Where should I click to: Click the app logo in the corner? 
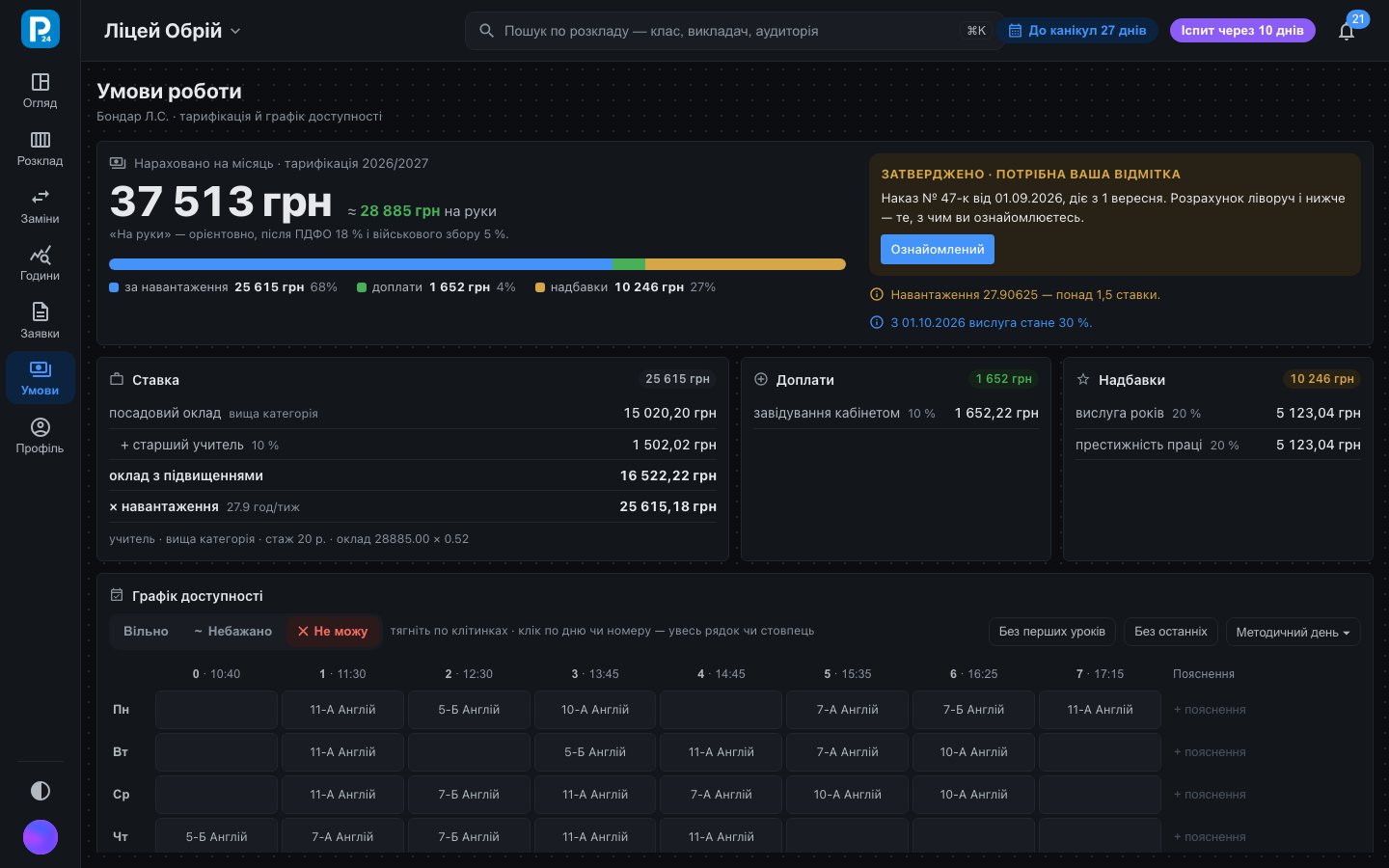click(x=41, y=29)
